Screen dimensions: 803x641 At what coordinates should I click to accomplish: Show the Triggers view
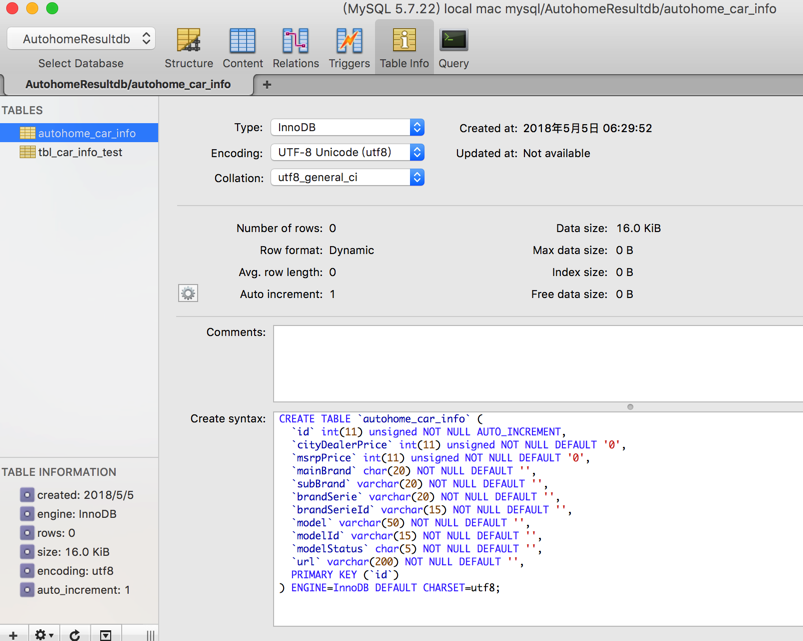(x=349, y=47)
